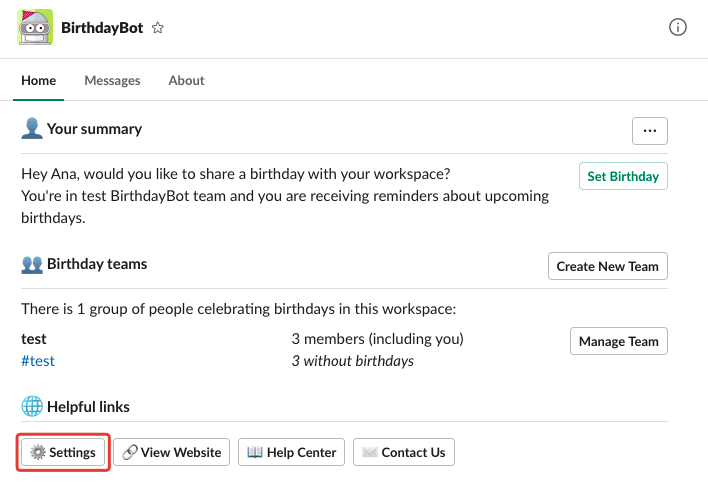The width and height of the screenshot is (708, 488).
Task: Click the Contact Us envelope button
Action: coord(404,452)
